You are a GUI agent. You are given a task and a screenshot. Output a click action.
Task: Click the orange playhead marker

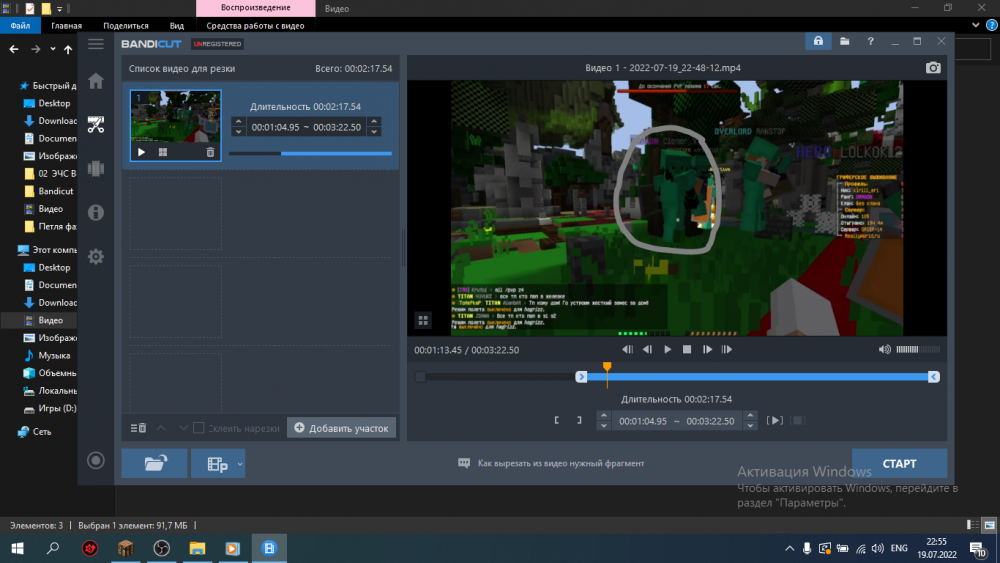pos(607,367)
